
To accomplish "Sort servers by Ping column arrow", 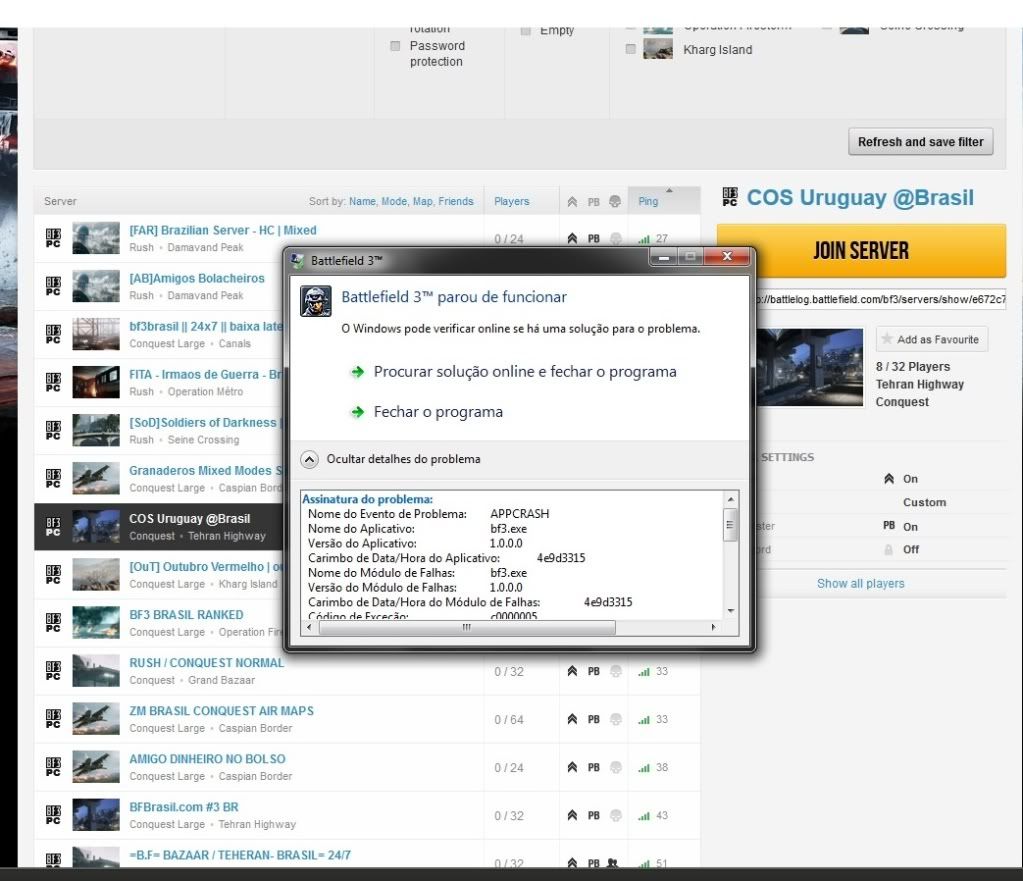I will (669, 192).
